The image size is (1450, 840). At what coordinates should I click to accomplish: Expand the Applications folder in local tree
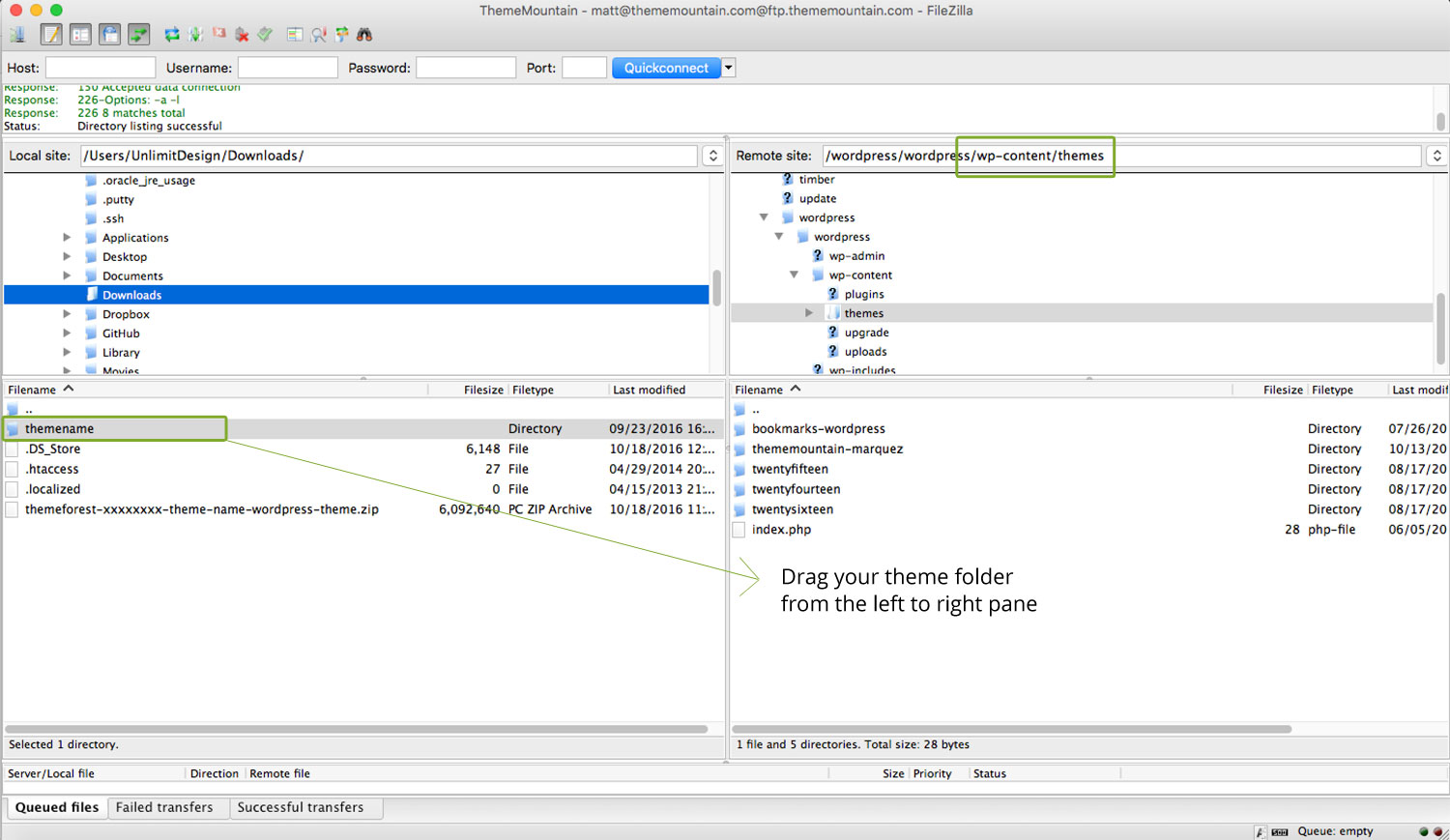coord(67,238)
